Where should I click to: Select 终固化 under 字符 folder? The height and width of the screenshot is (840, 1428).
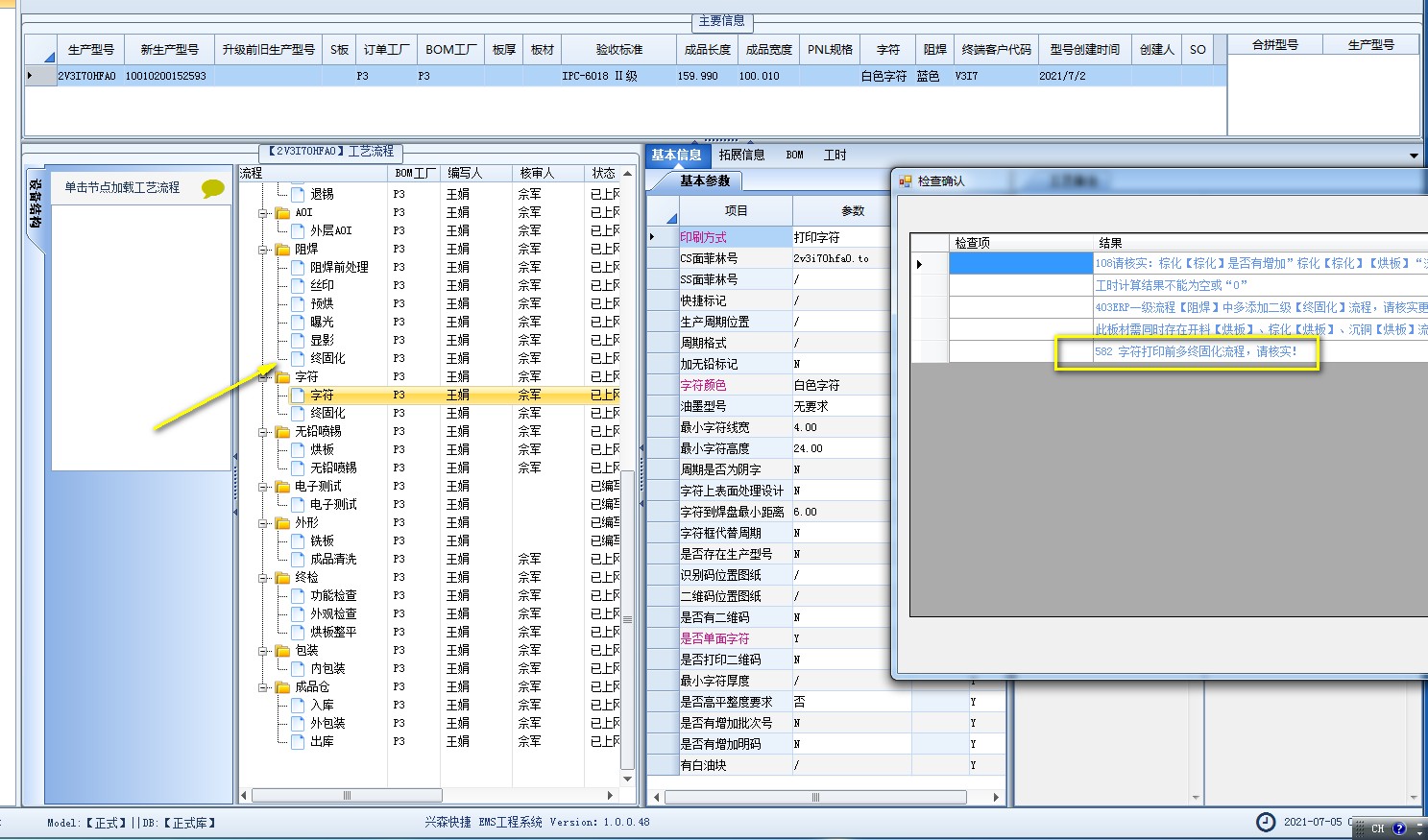[x=327, y=413]
